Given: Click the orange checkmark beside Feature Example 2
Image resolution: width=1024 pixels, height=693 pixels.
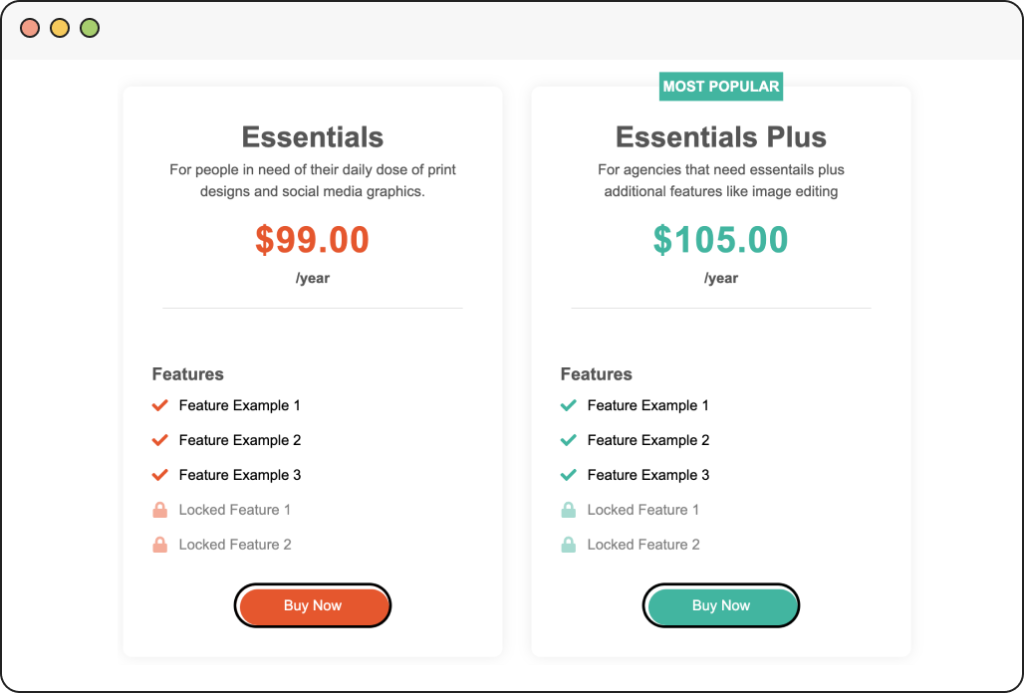Looking at the screenshot, I should [x=159, y=440].
